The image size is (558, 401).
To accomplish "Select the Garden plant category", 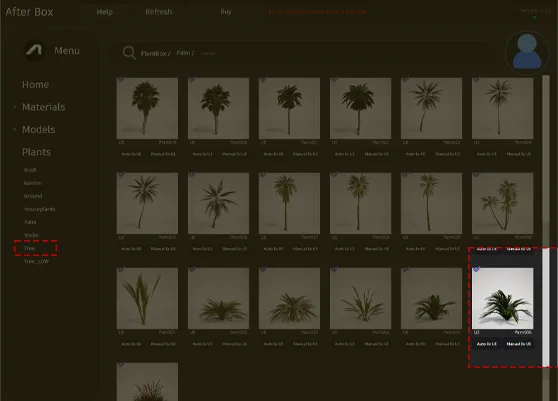I will [x=33, y=183].
